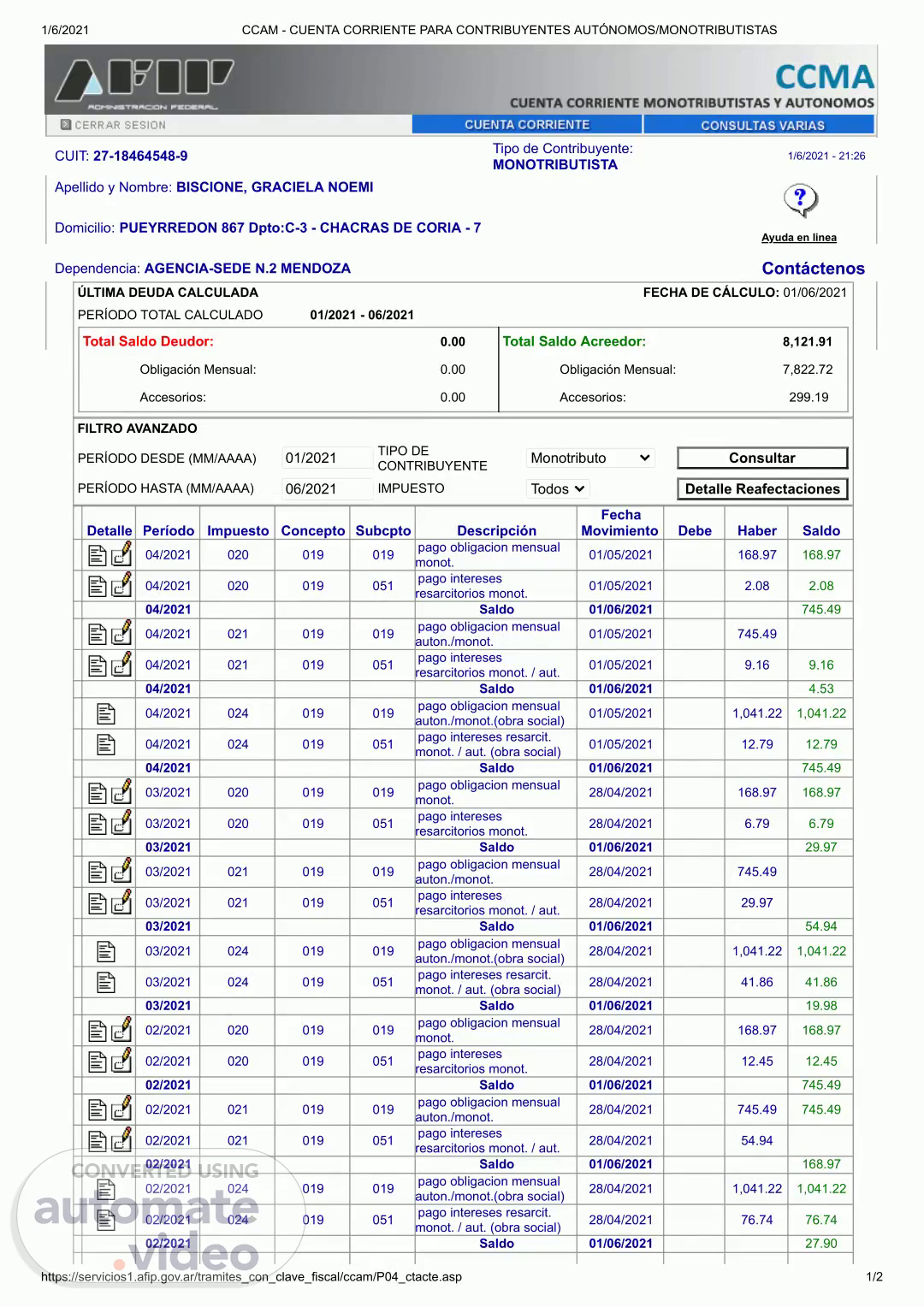This screenshot has height=1307, width=924.
Task: Click the Concepto column header
Action: pyautogui.click(x=313, y=531)
